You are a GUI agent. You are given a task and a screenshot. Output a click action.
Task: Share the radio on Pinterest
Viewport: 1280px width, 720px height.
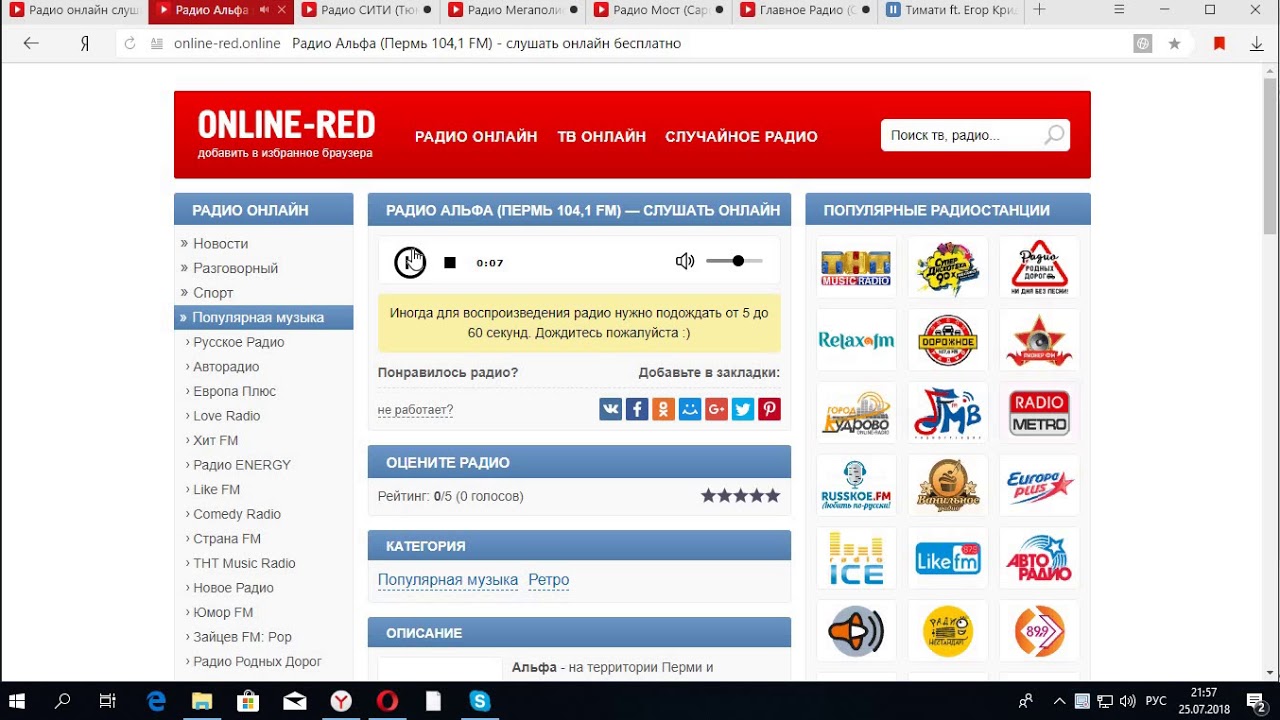769,408
